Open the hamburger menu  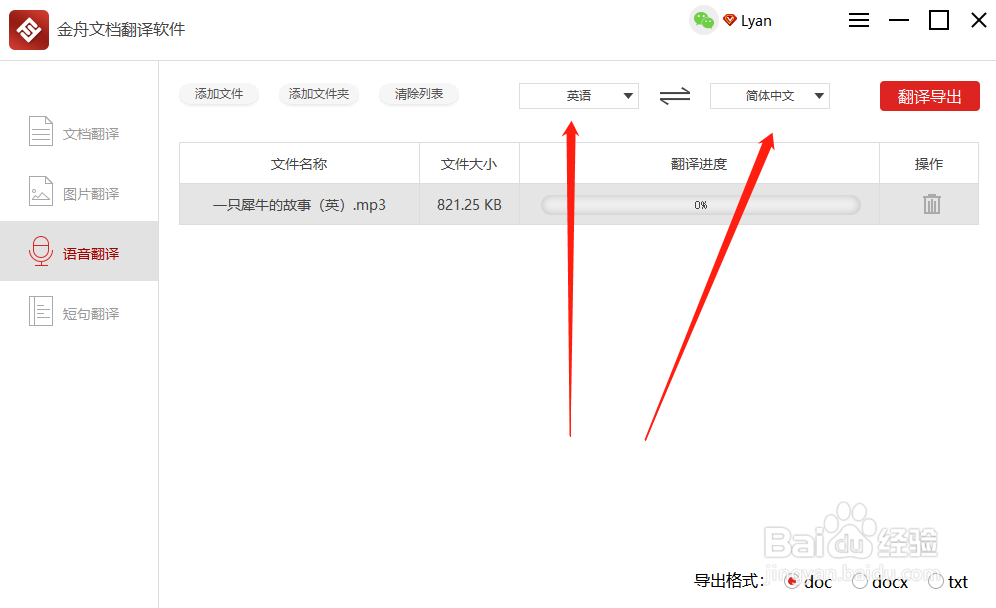[859, 19]
